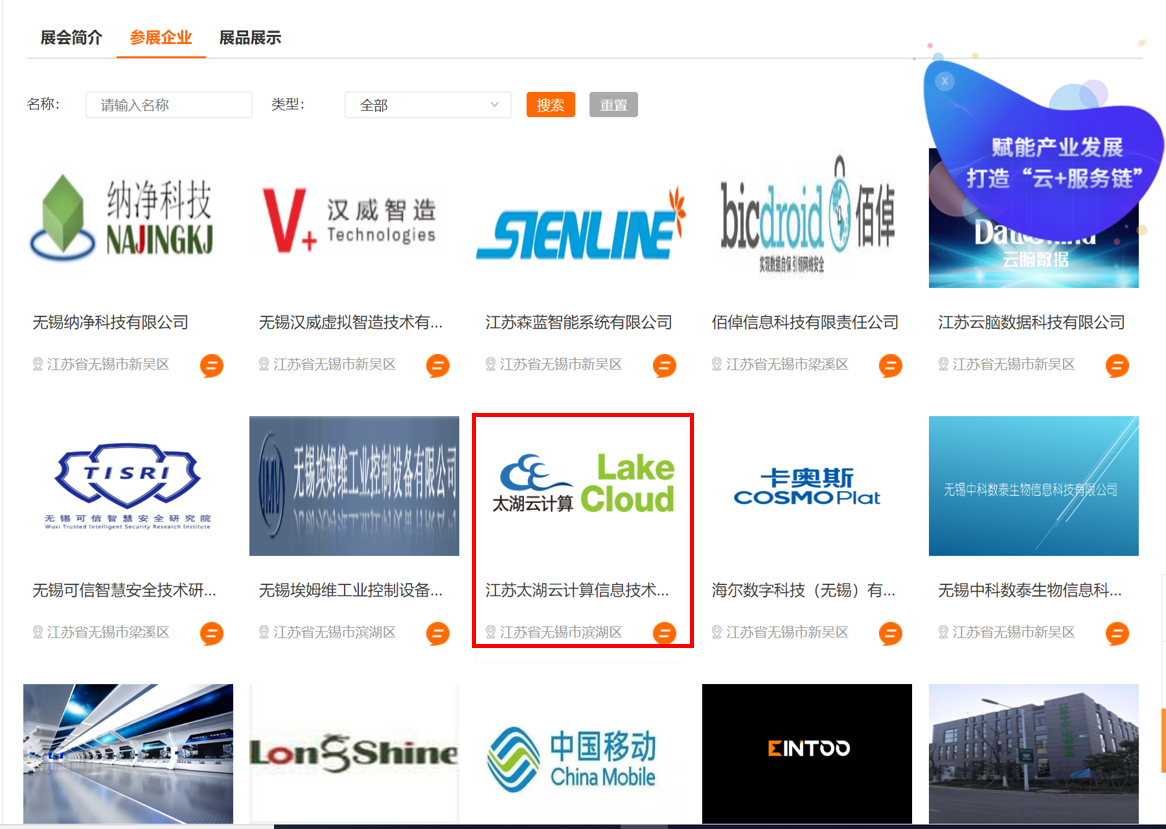
Task: Click address 江苏省无锡市梁溪区 under 佰倬信息科技
Action: [x=787, y=364]
